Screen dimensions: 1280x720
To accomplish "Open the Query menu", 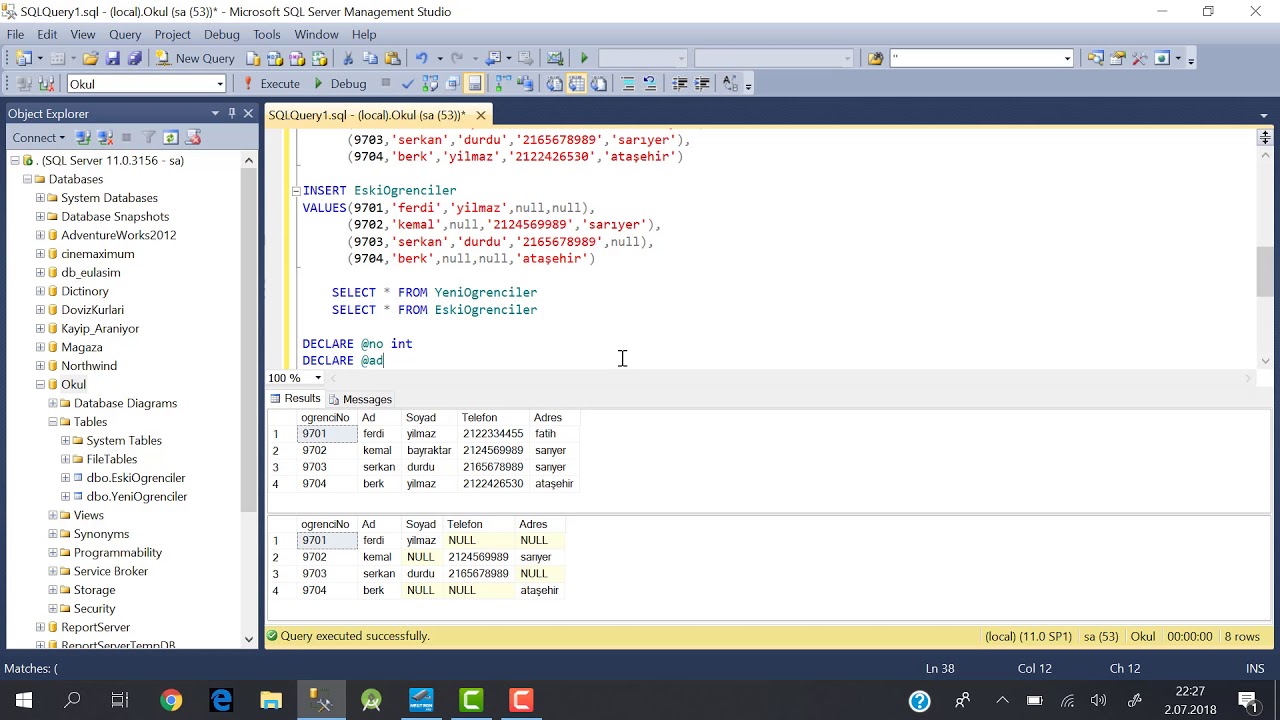I will [125, 34].
